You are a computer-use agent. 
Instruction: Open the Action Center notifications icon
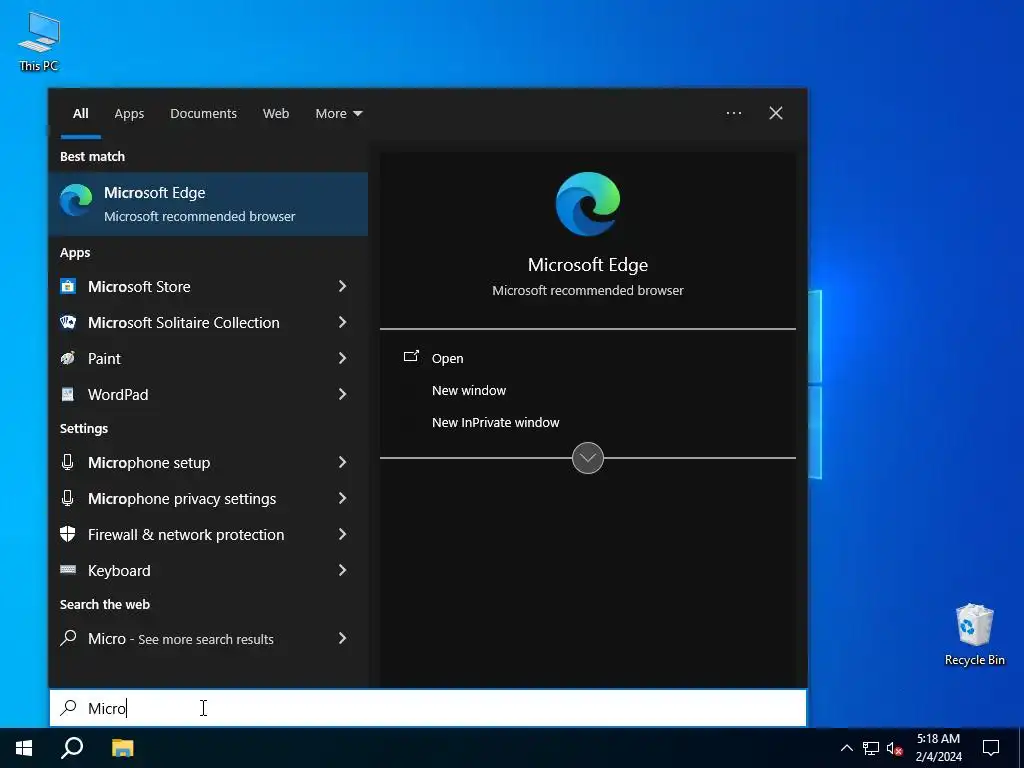(991, 748)
